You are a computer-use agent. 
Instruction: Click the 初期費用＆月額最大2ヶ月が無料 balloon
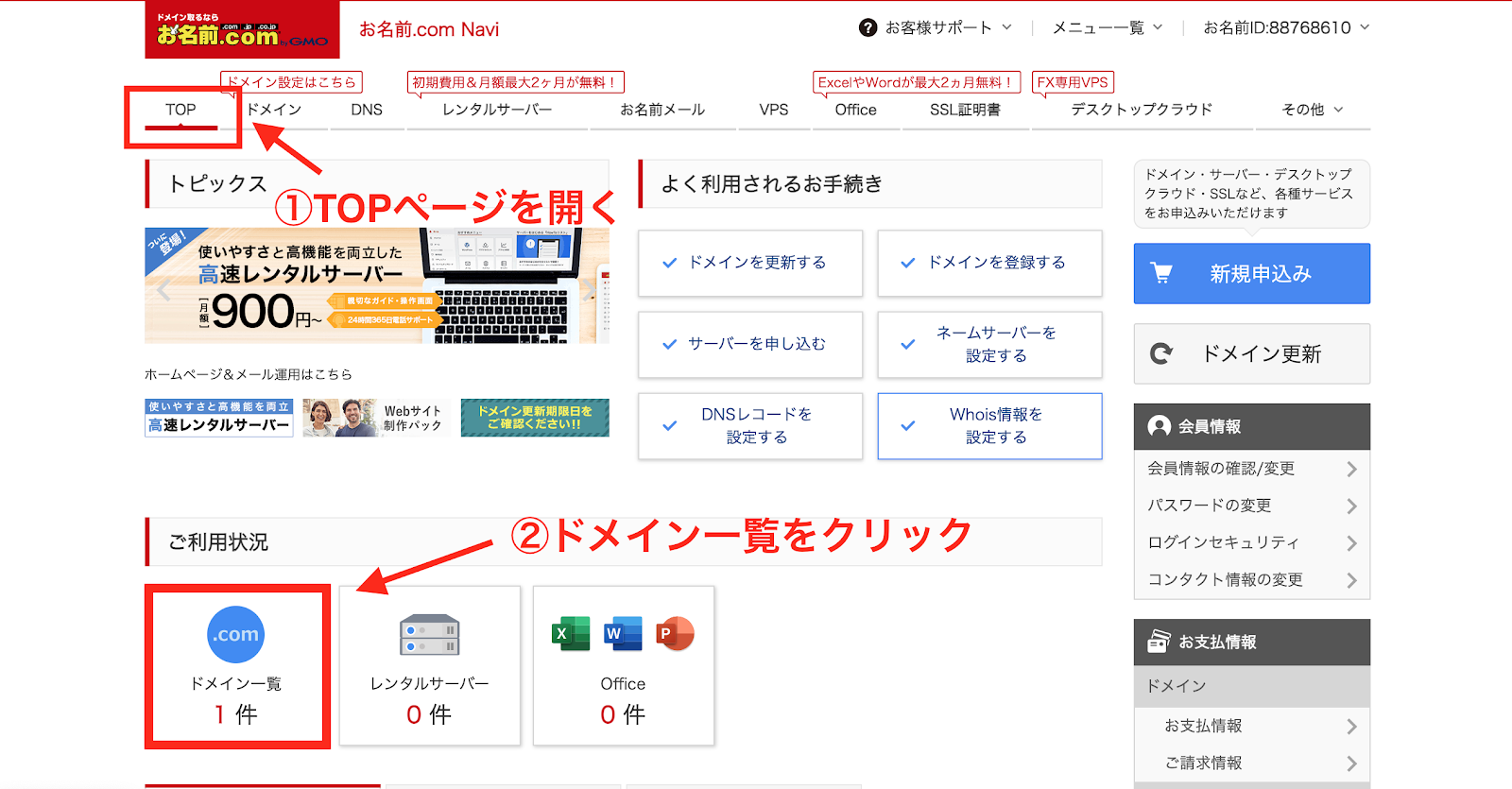(516, 82)
